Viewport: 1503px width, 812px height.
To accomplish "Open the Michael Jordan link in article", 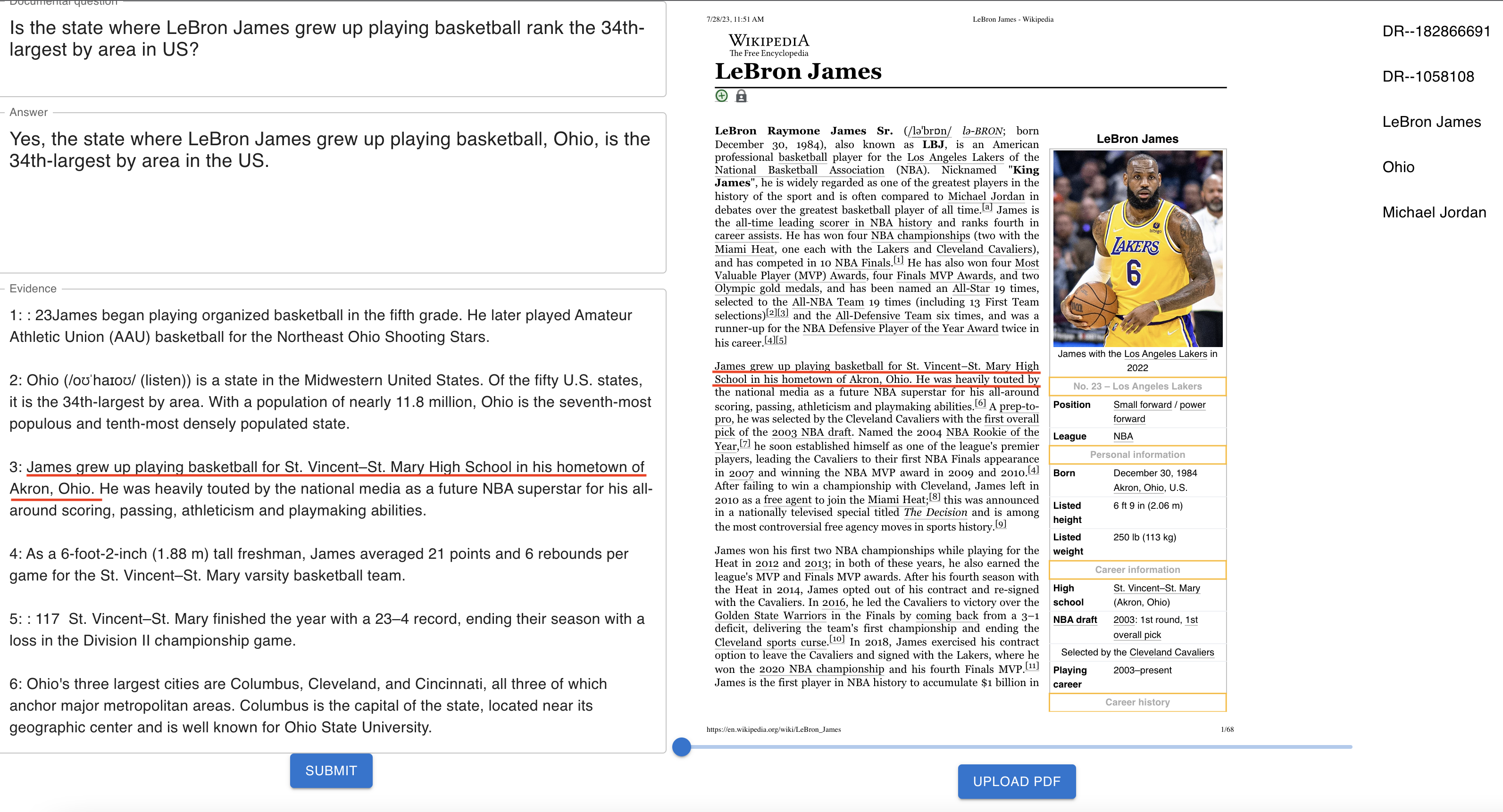I will [985, 196].
